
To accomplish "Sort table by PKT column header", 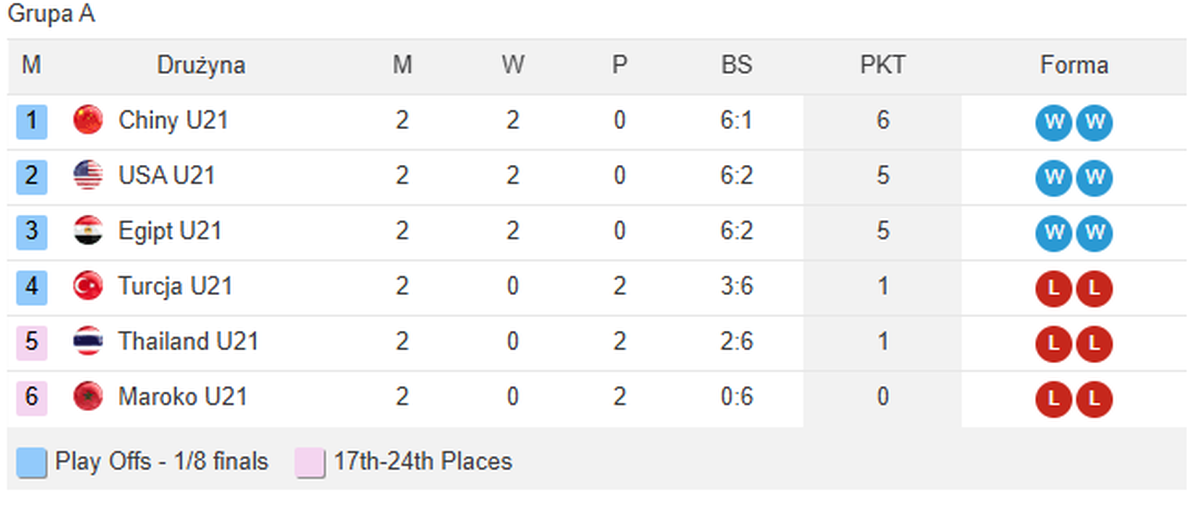I will (x=882, y=66).
